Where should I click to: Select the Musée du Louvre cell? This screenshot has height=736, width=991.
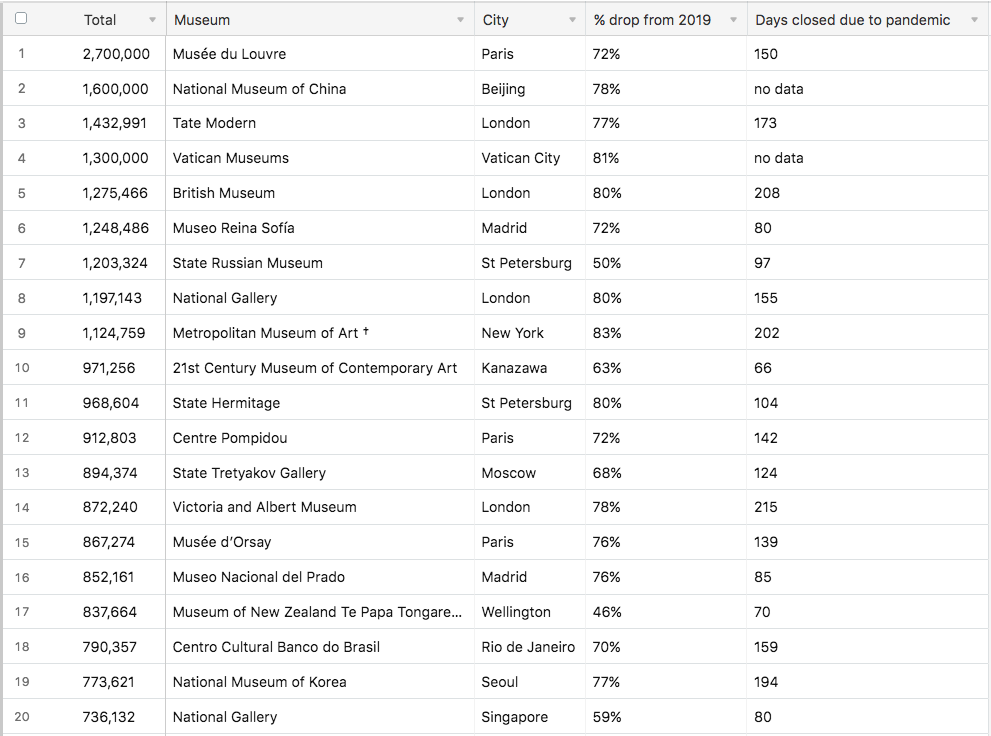(229, 54)
